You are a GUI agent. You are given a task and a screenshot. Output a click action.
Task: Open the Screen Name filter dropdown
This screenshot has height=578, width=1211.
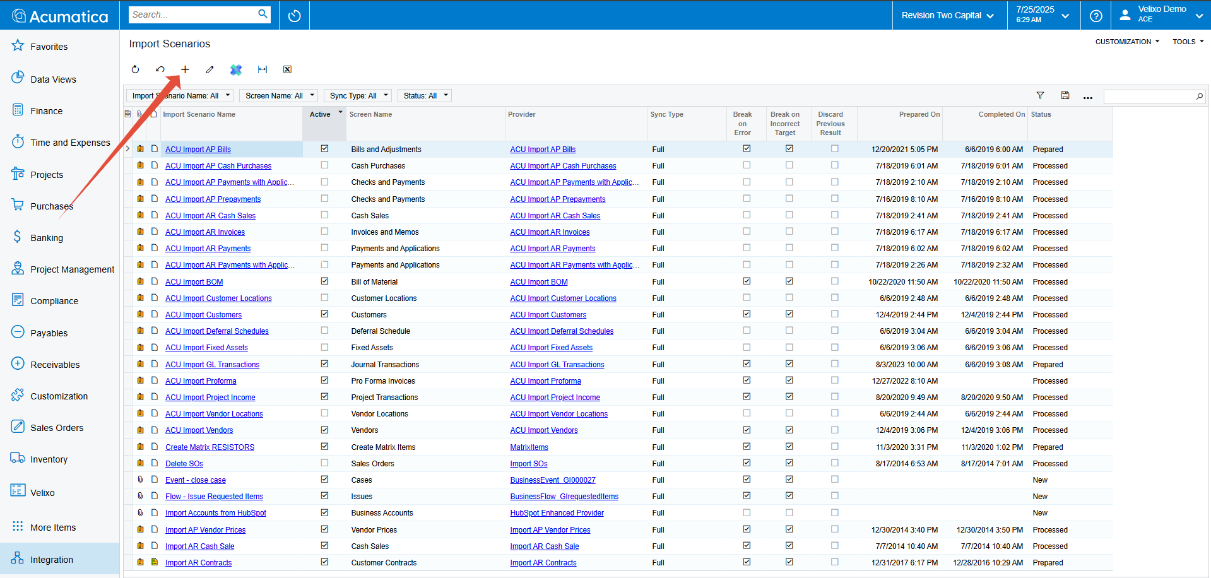click(x=279, y=96)
